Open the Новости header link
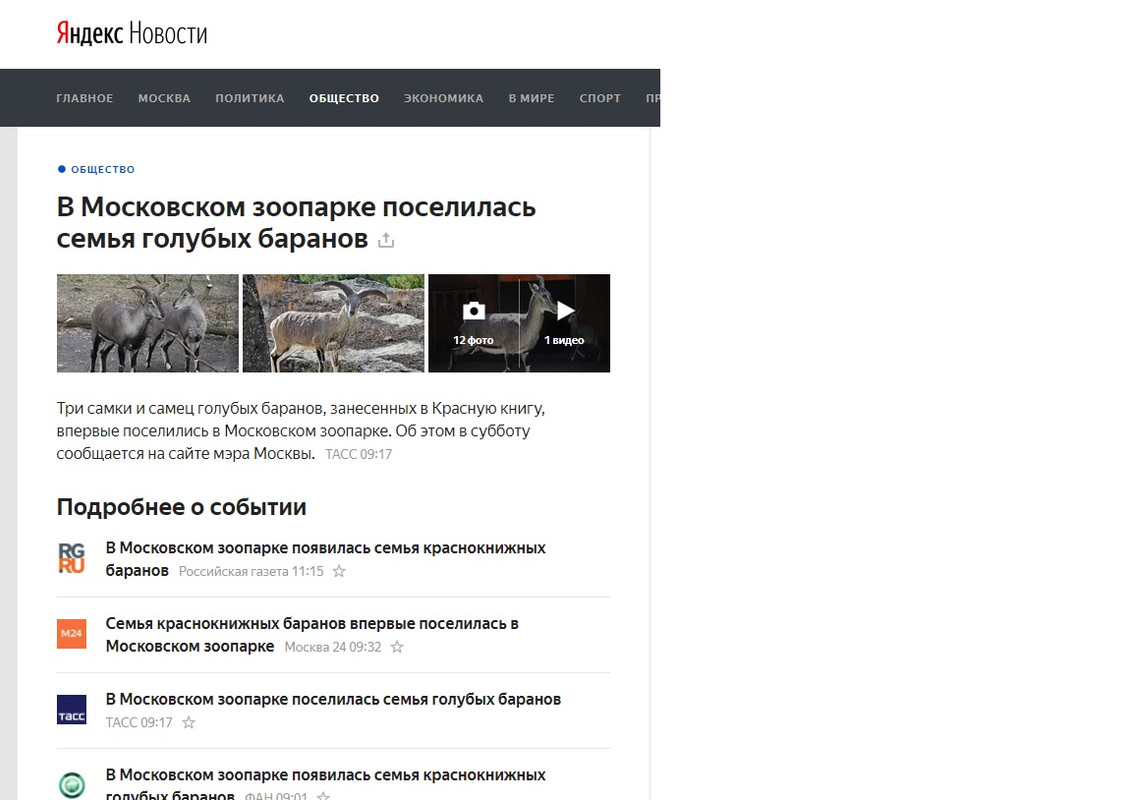The height and width of the screenshot is (800, 1132). pyautogui.click(x=168, y=33)
